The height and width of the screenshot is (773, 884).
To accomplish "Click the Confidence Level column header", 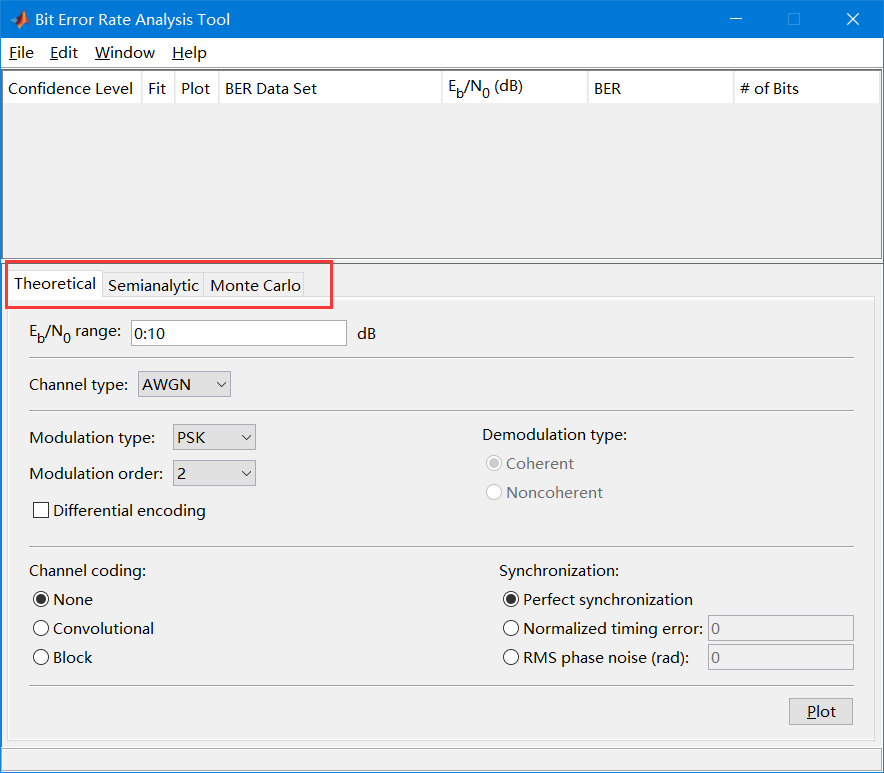I will coord(72,88).
